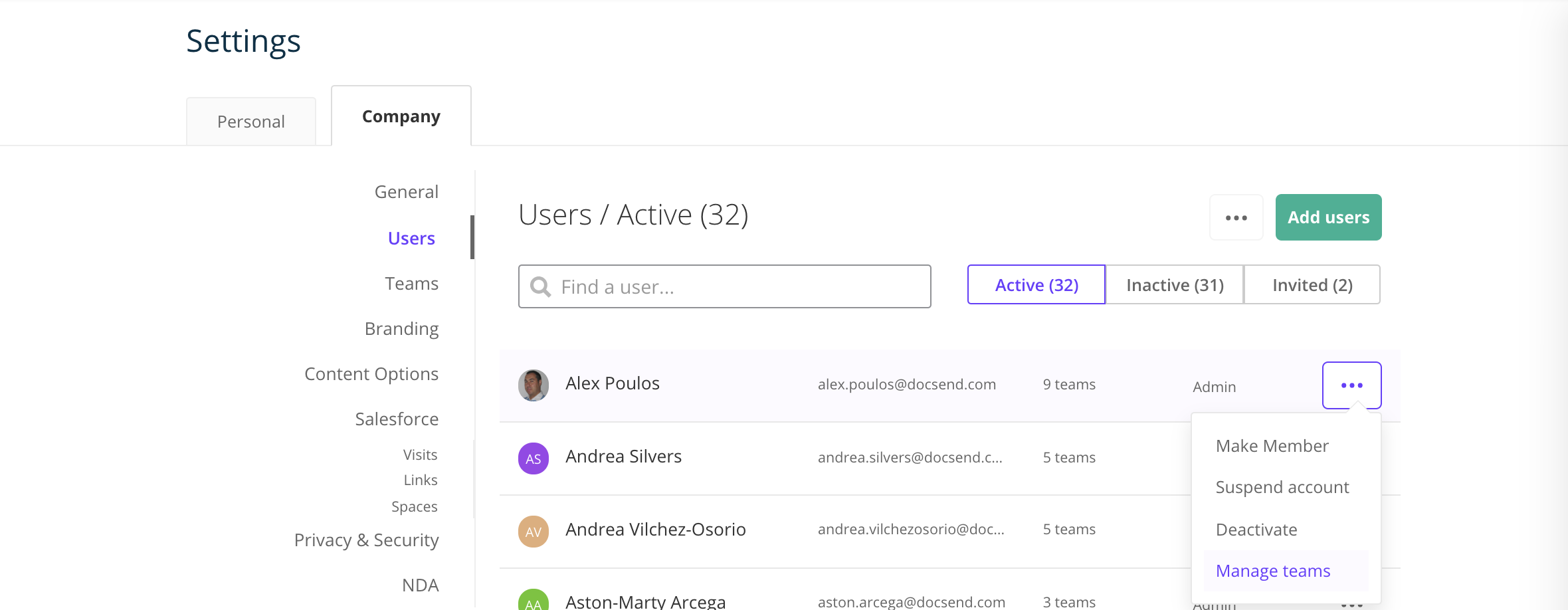Choose Make Member from the dropdown
Viewport: 1568px width, 610px height.
click(x=1272, y=446)
